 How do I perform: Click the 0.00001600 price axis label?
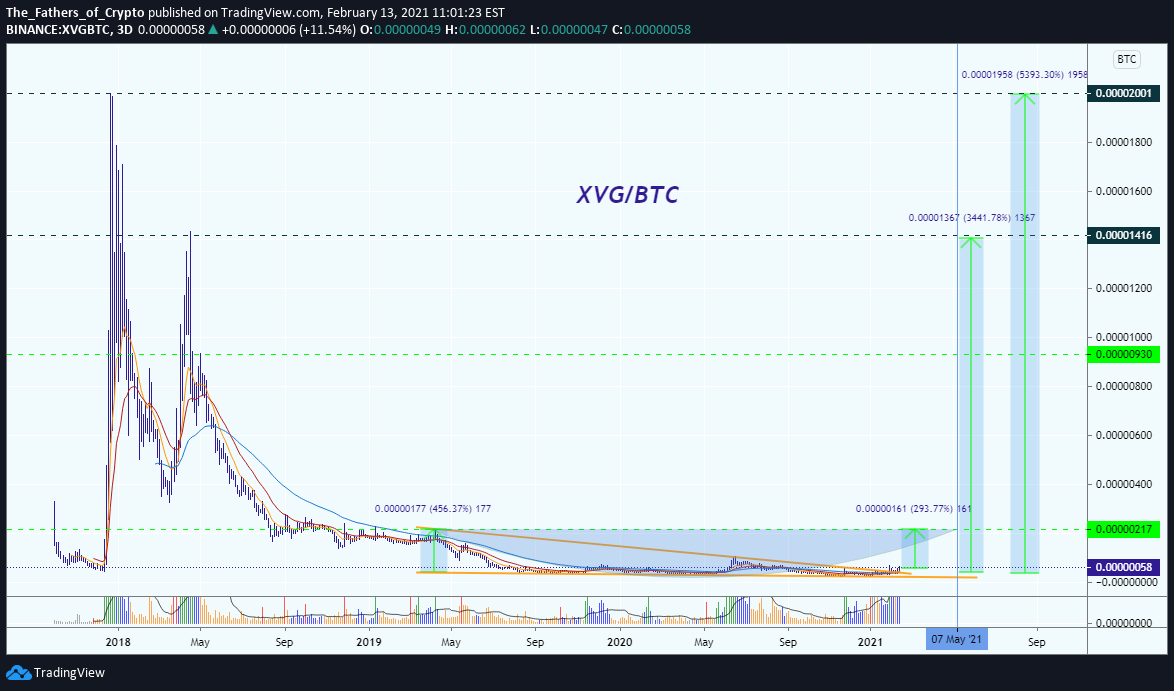point(1124,191)
